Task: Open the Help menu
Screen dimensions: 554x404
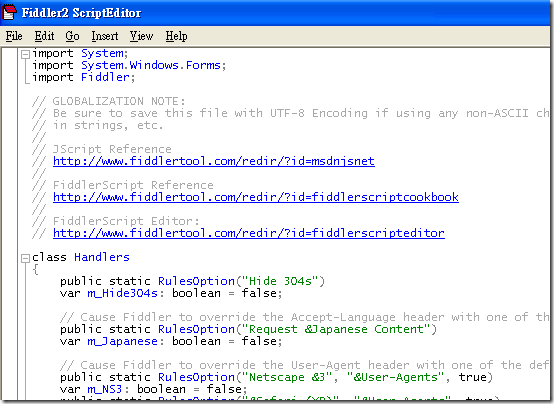Action: [x=176, y=36]
